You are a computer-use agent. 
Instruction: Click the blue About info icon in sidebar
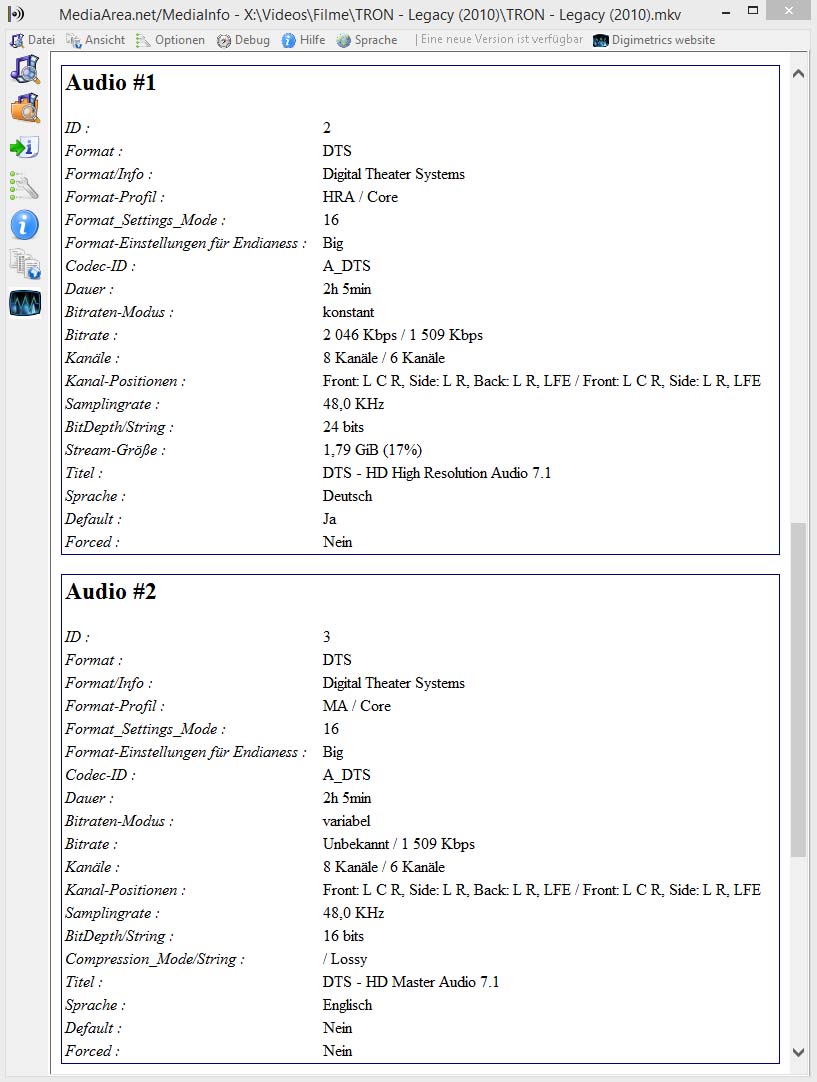(x=25, y=225)
